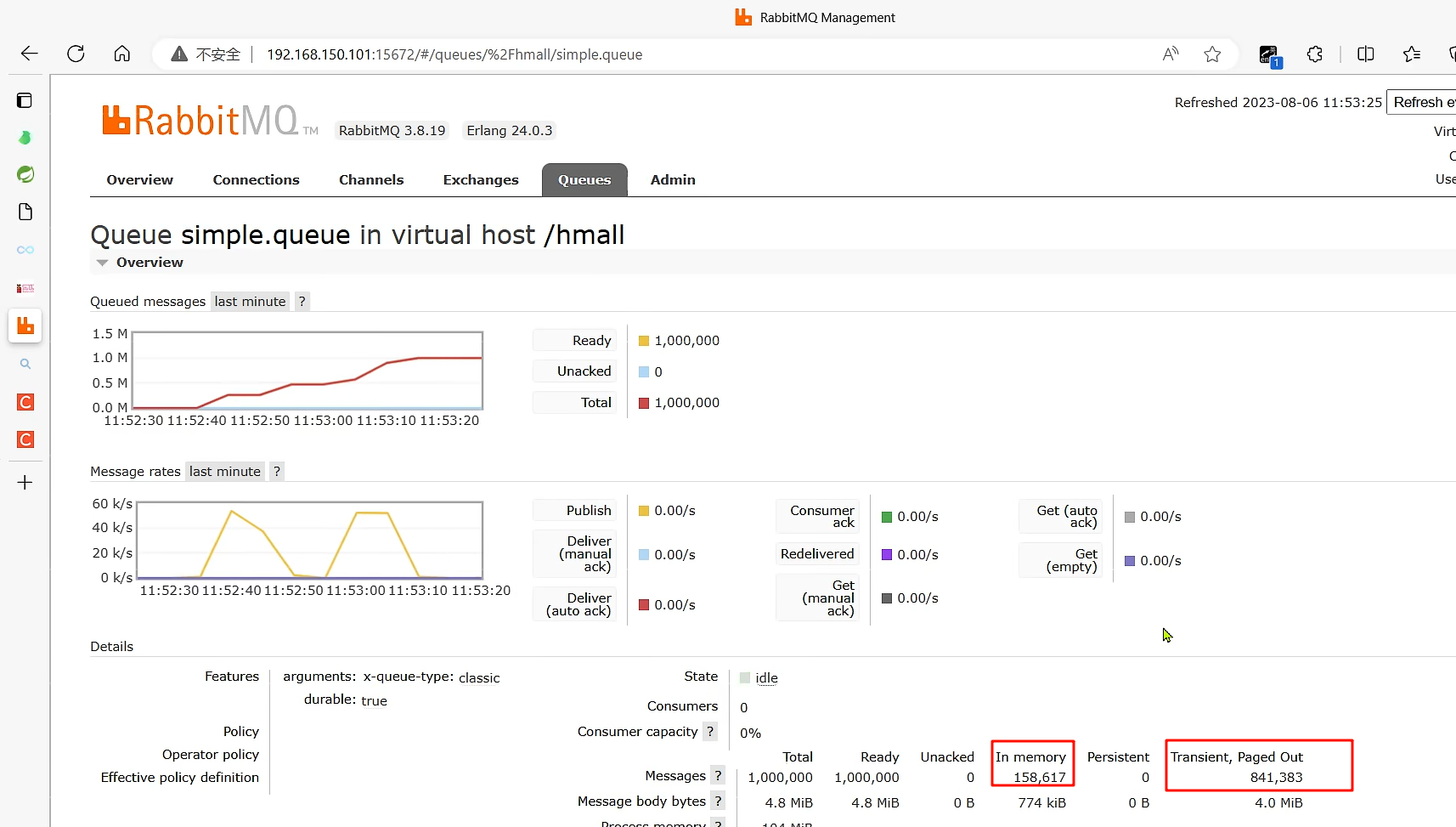
Task: Add page to favorites star icon
Action: (x=1212, y=54)
